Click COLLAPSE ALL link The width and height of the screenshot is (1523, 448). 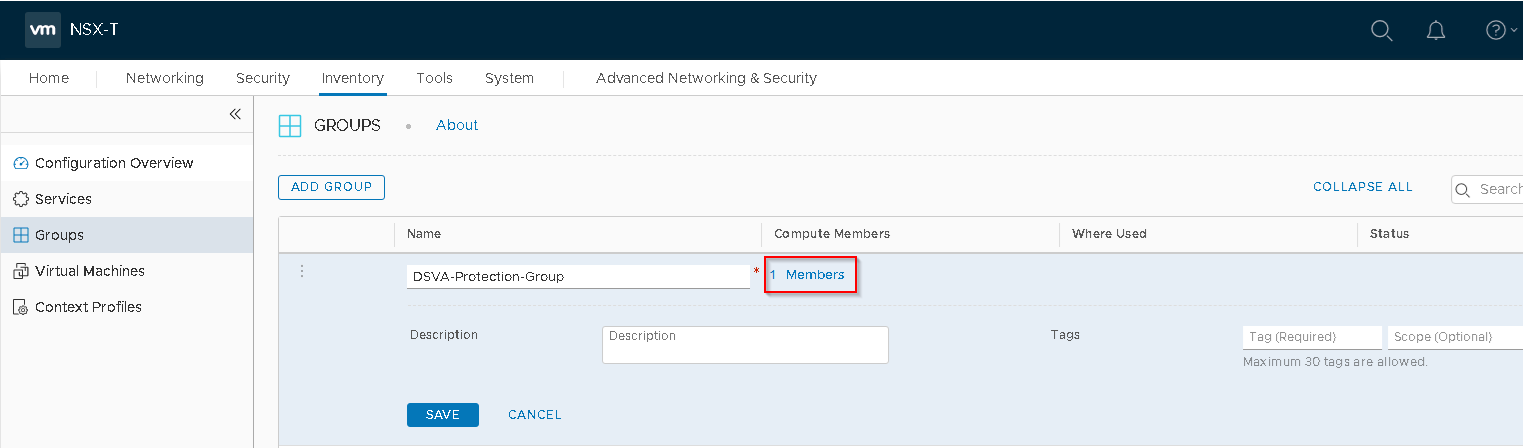coord(1362,187)
